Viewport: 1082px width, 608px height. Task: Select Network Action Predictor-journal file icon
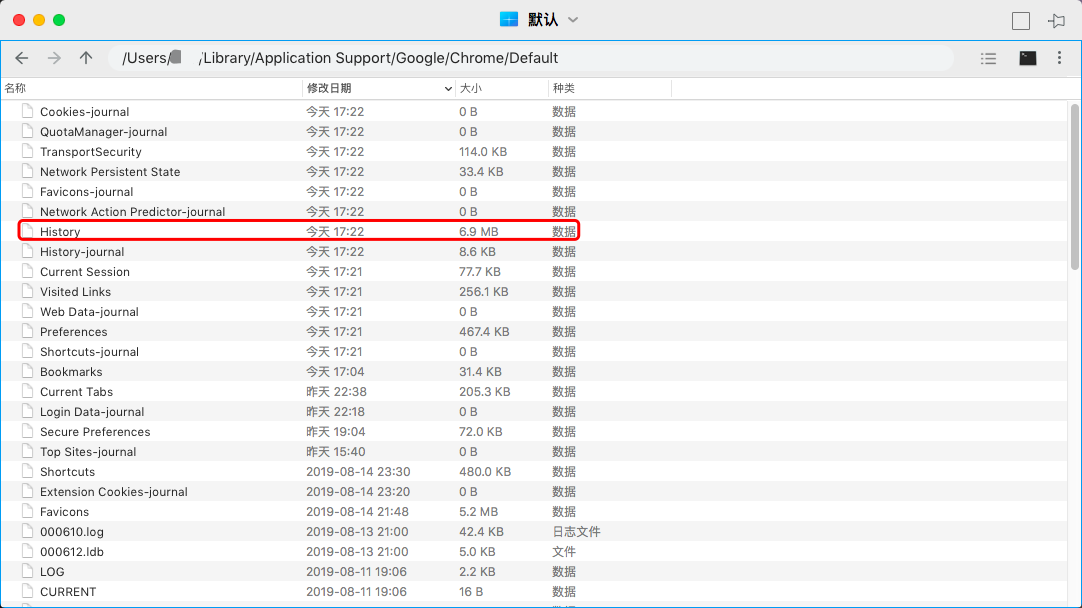28,211
